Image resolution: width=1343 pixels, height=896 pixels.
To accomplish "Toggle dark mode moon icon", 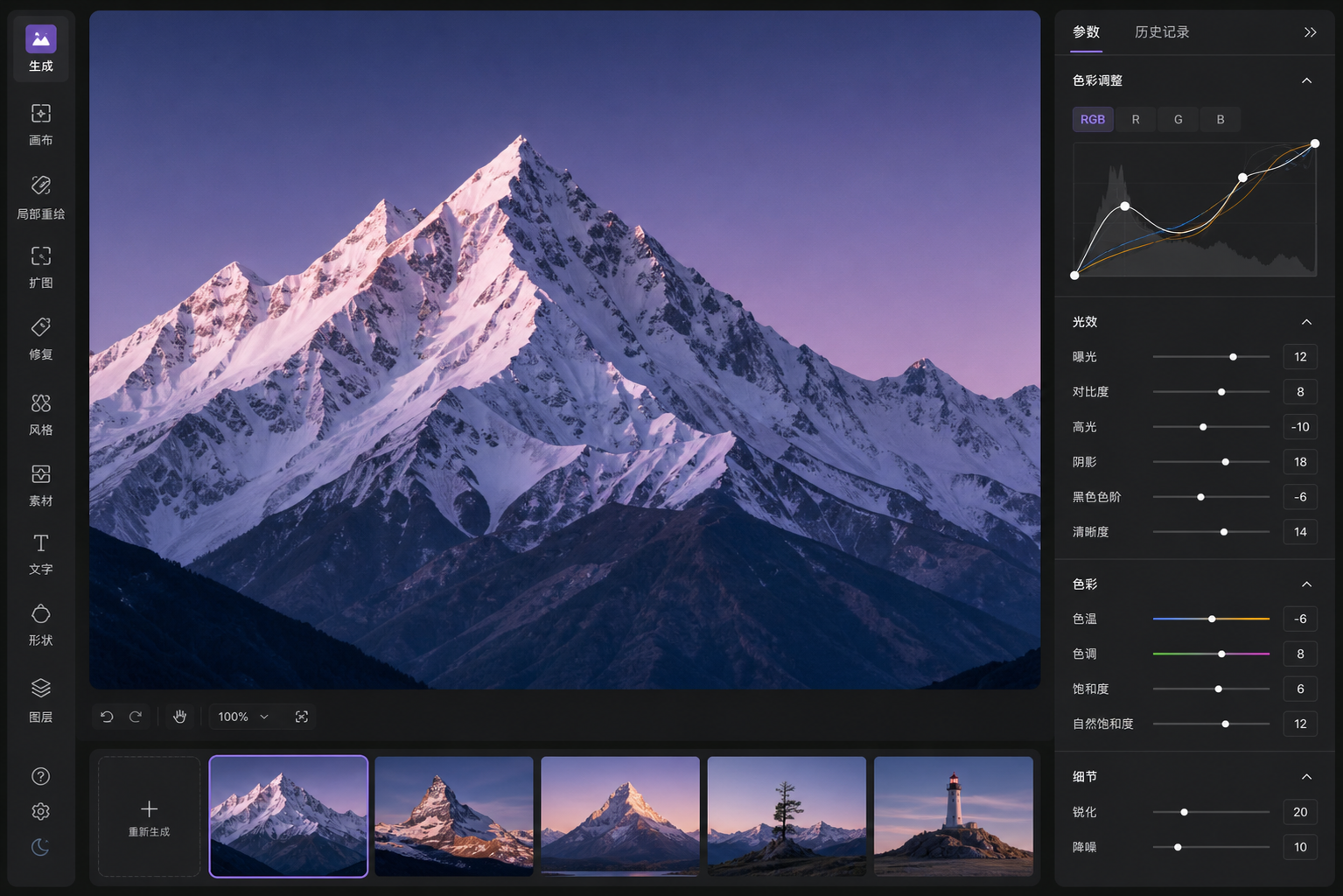I will coord(40,847).
